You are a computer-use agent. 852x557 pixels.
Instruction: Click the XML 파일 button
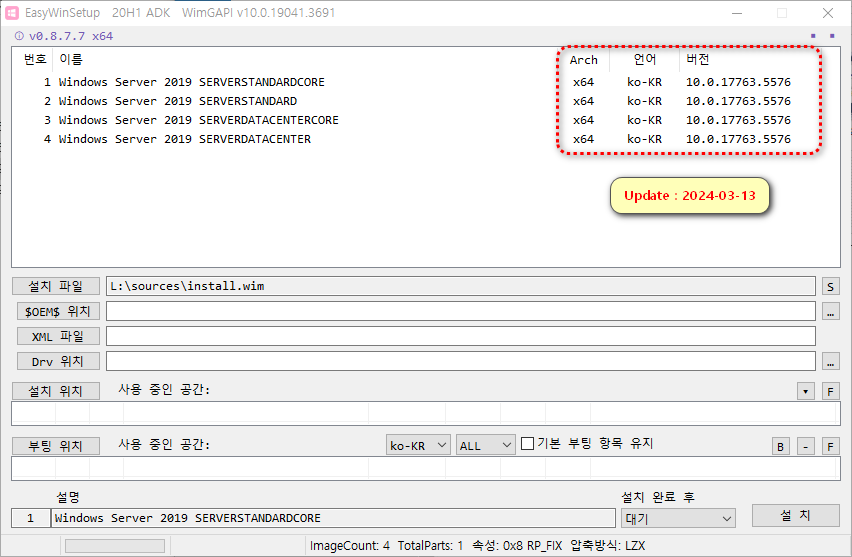pyautogui.click(x=58, y=336)
